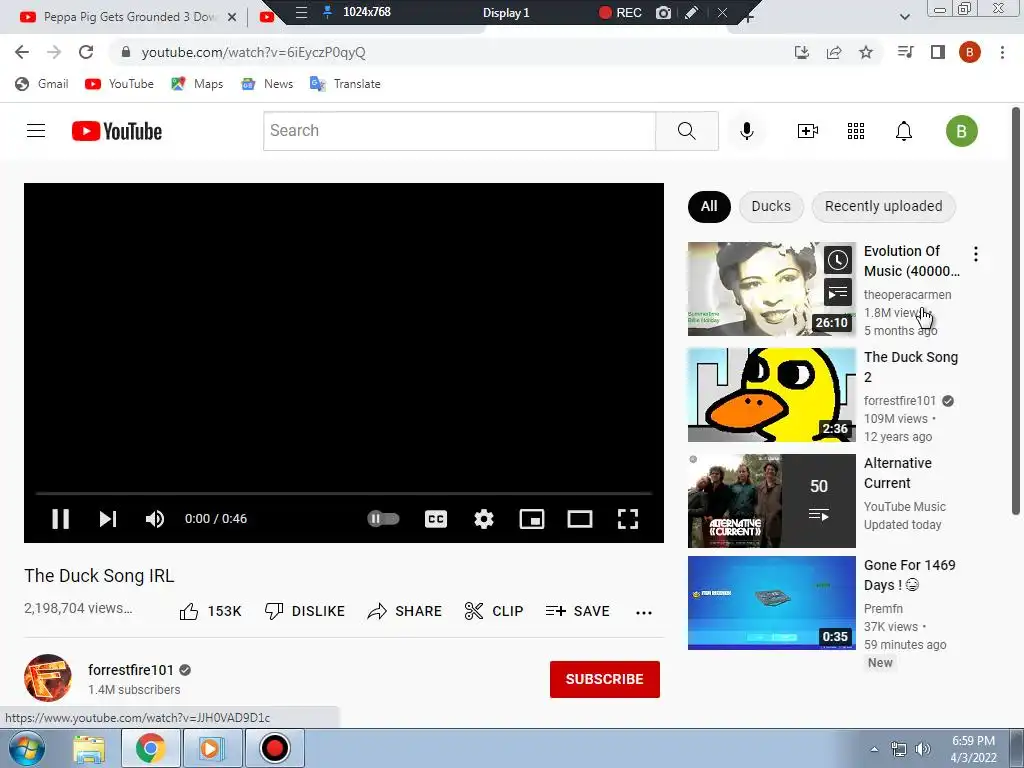Viewport: 1024px width, 768px height.
Task: Open media controls in Chrome toolbar
Action: coord(905,52)
